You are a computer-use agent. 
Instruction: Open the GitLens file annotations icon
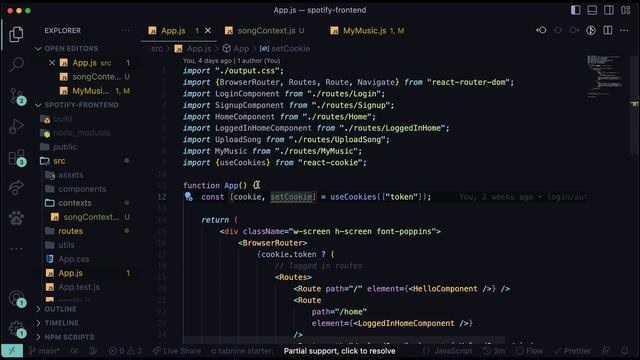point(591,30)
